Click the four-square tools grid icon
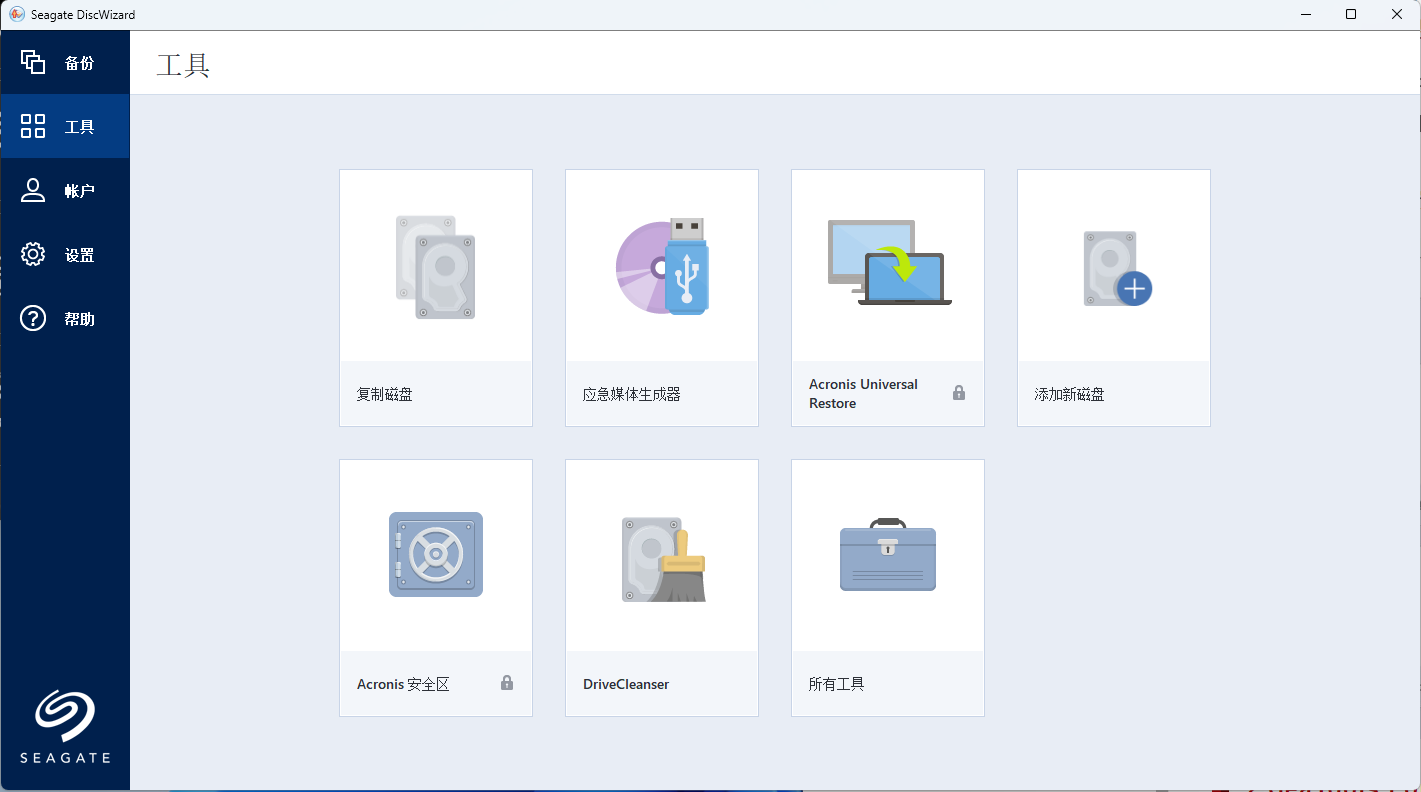This screenshot has width=1421, height=792. [33, 126]
